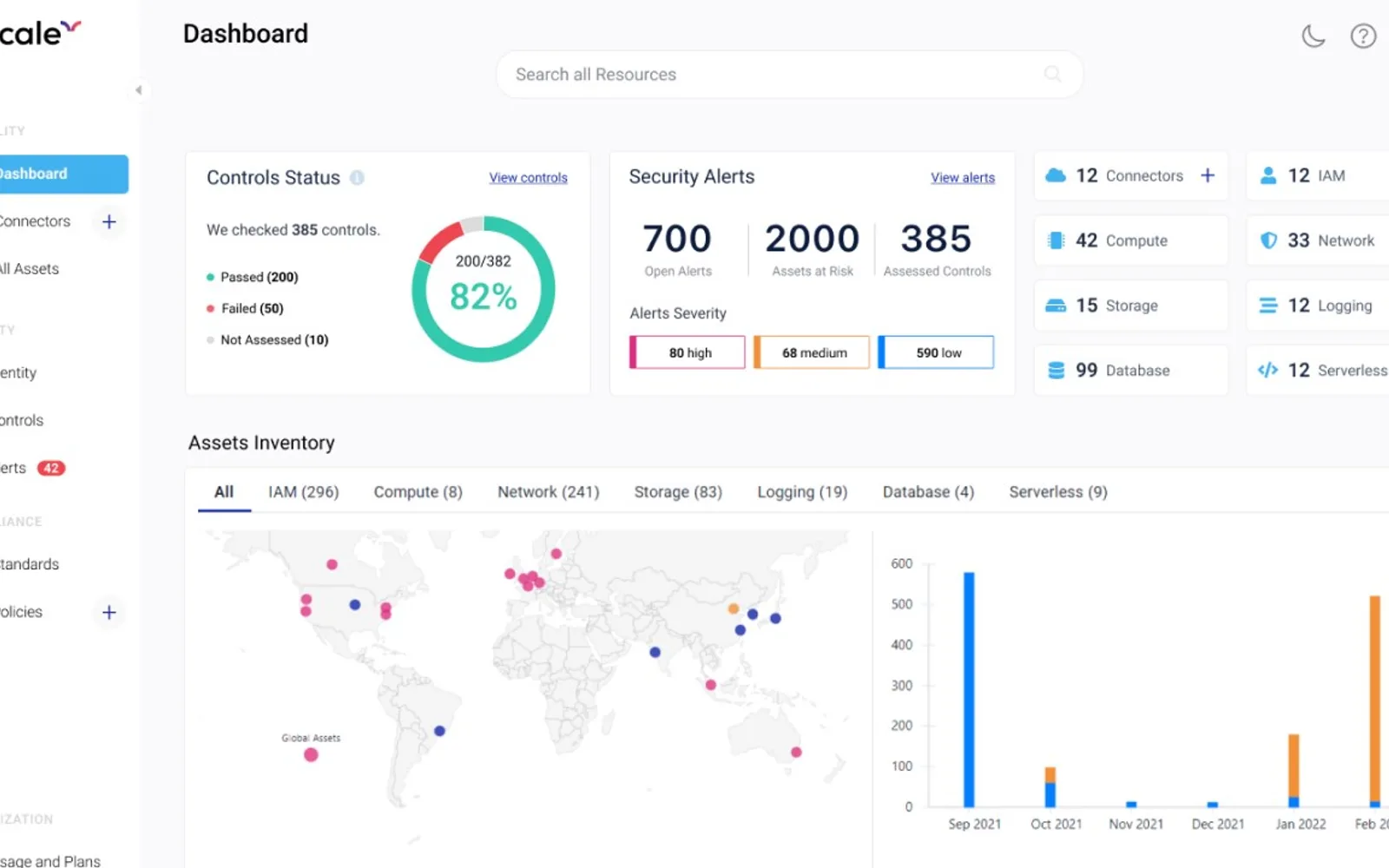
Task: Click the Logging lines icon
Action: [1268, 306]
